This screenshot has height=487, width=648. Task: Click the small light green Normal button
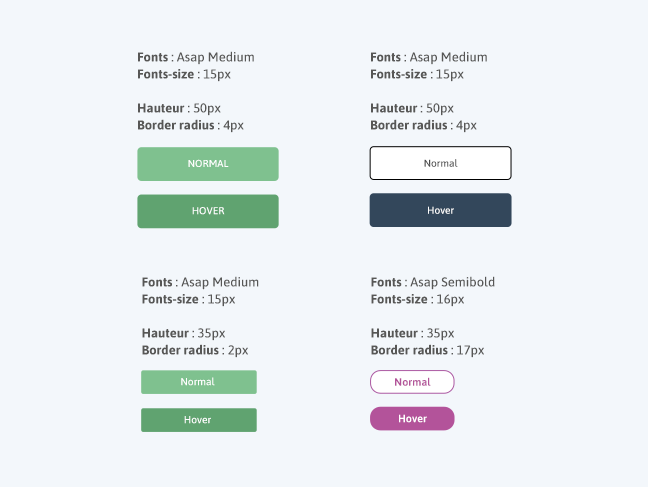pos(199,382)
